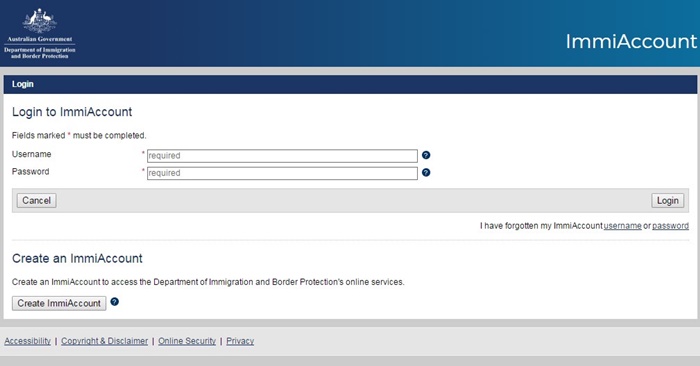Follow the forgotten username link

(622, 226)
